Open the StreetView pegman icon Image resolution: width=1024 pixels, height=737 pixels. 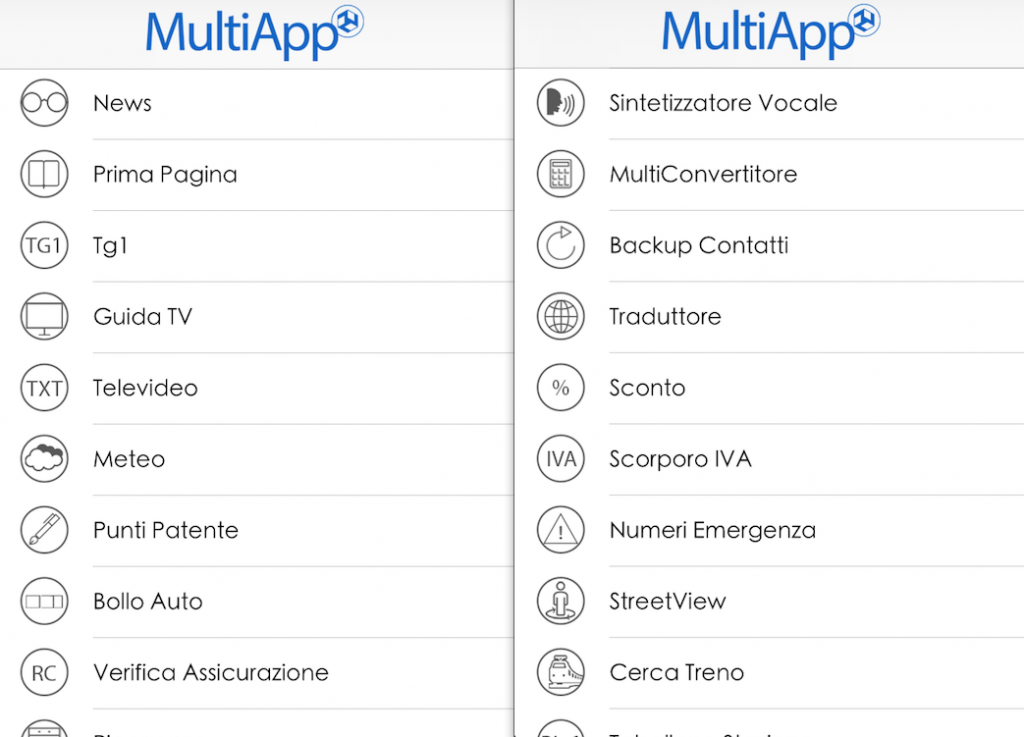click(560, 601)
